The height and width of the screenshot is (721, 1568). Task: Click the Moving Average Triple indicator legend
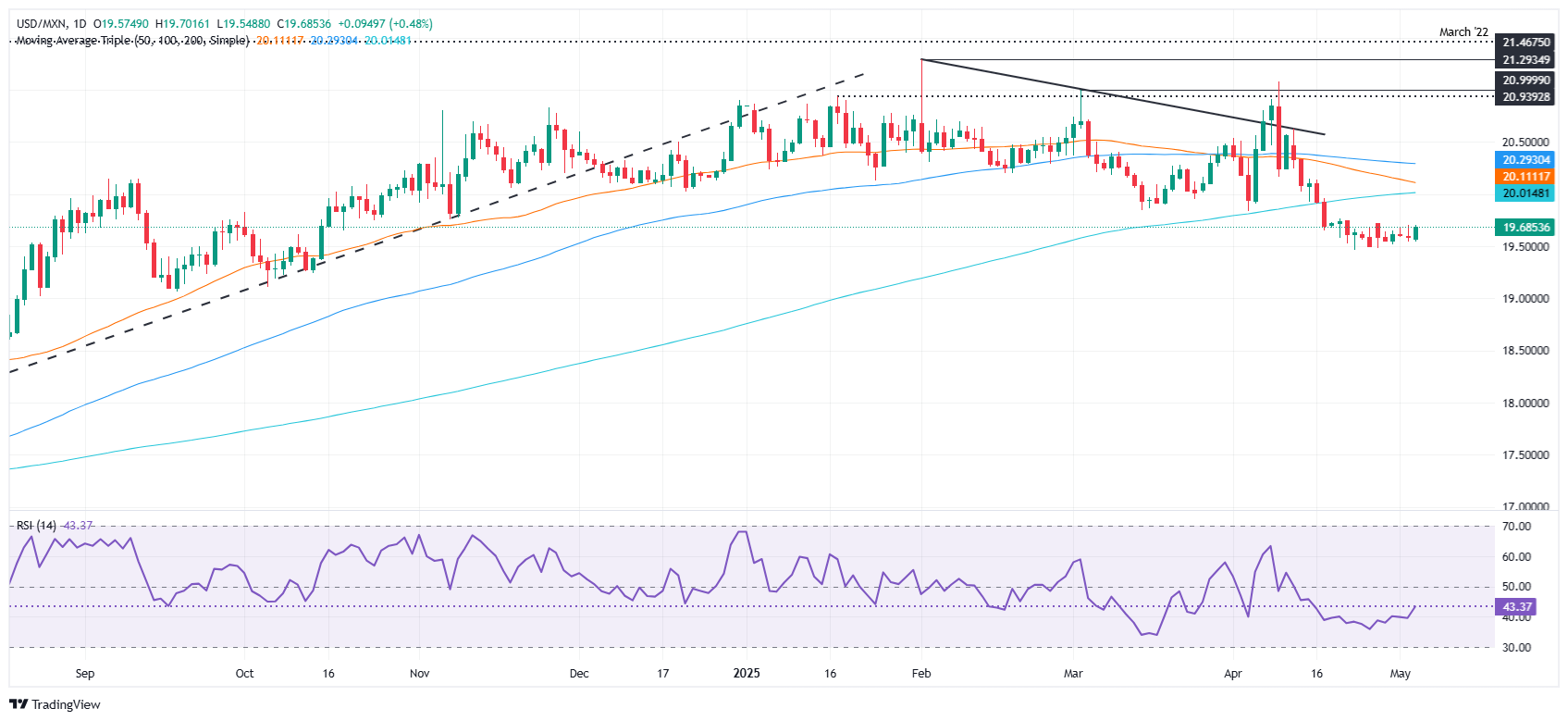[132, 41]
